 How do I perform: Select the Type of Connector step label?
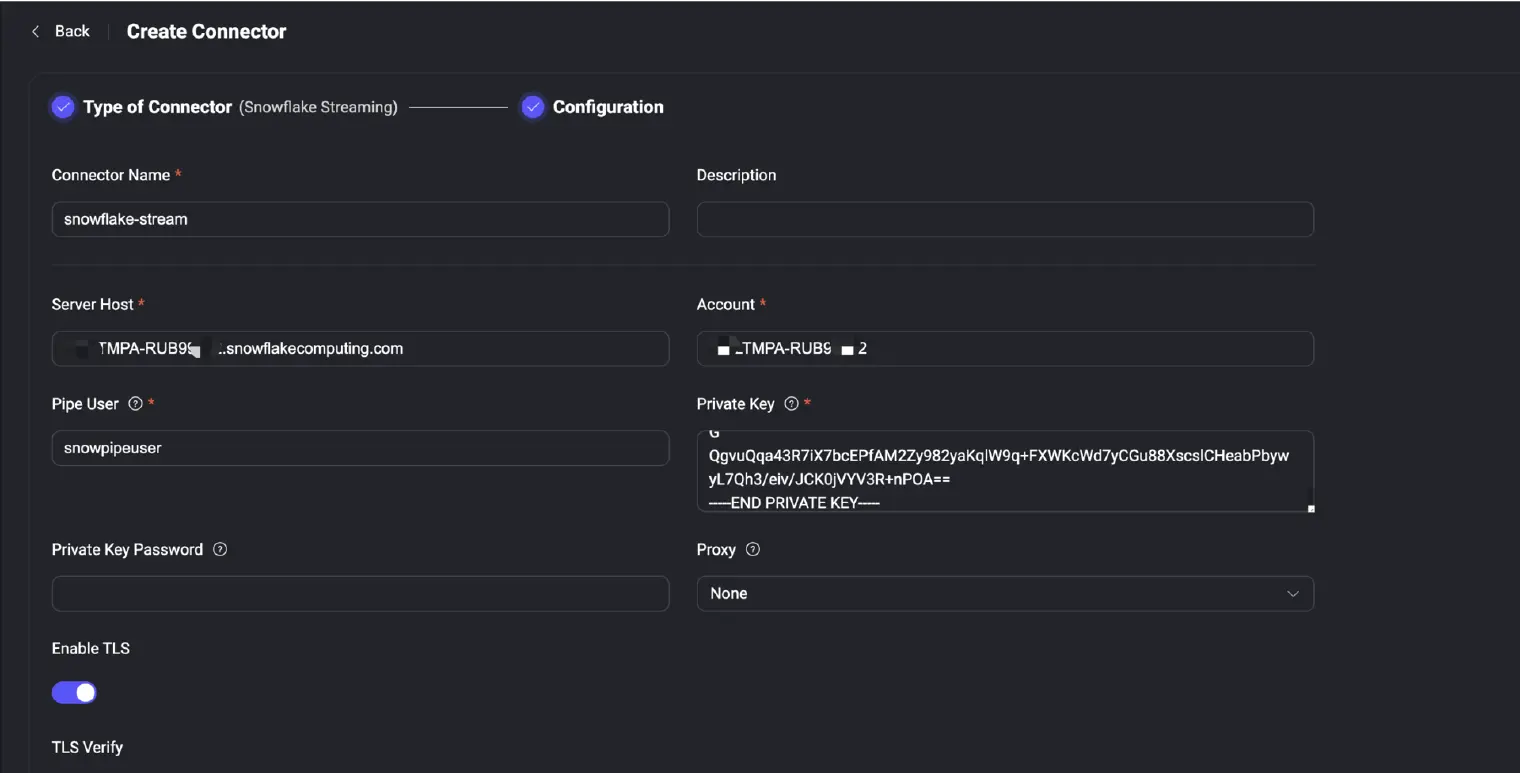pyautogui.click(x=157, y=107)
